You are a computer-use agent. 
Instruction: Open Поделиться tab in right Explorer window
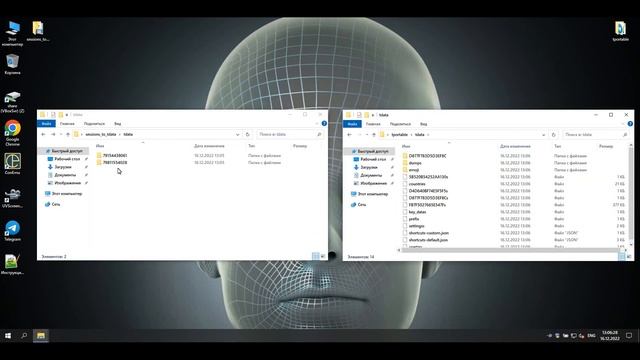400,124
